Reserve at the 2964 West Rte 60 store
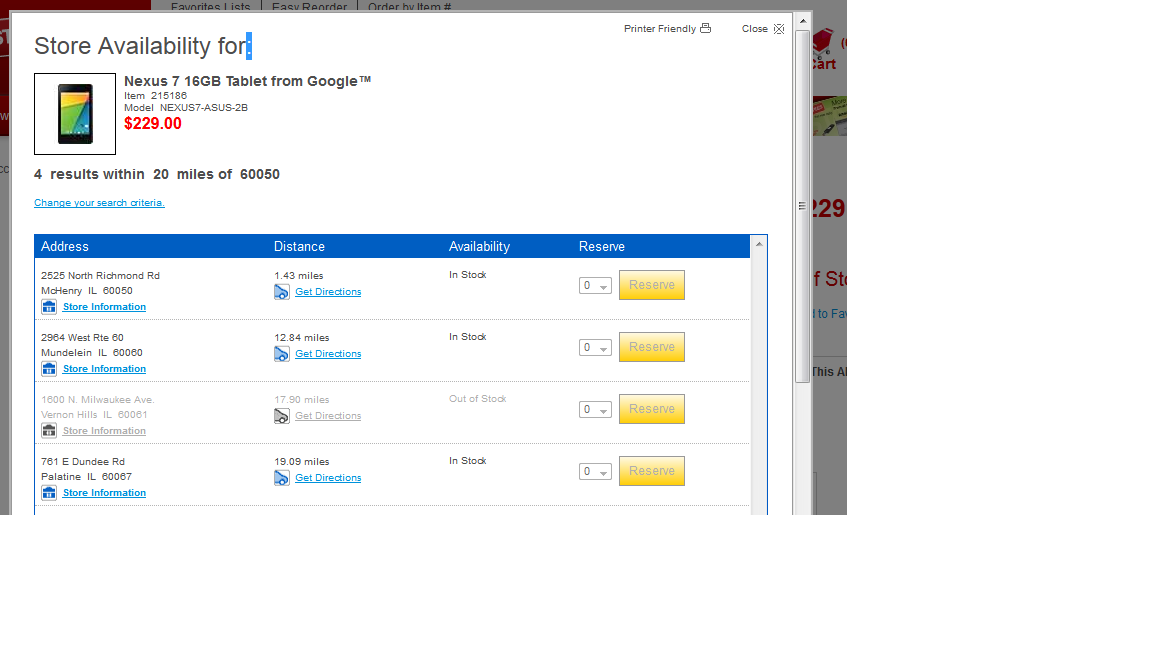This screenshot has height=648, width=1152. pos(652,347)
